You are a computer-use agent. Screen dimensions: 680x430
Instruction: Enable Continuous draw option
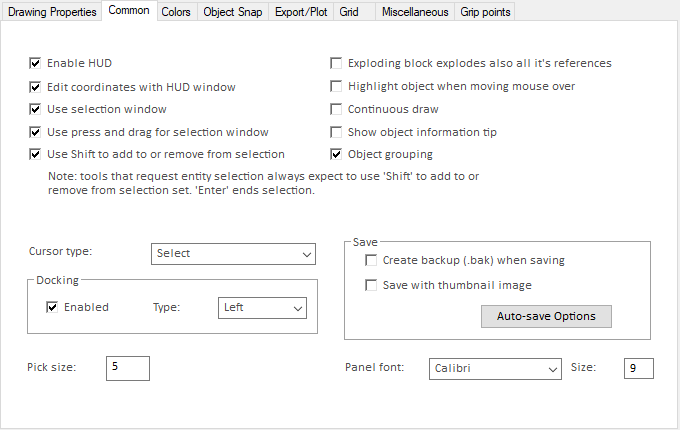click(x=337, y=109)
